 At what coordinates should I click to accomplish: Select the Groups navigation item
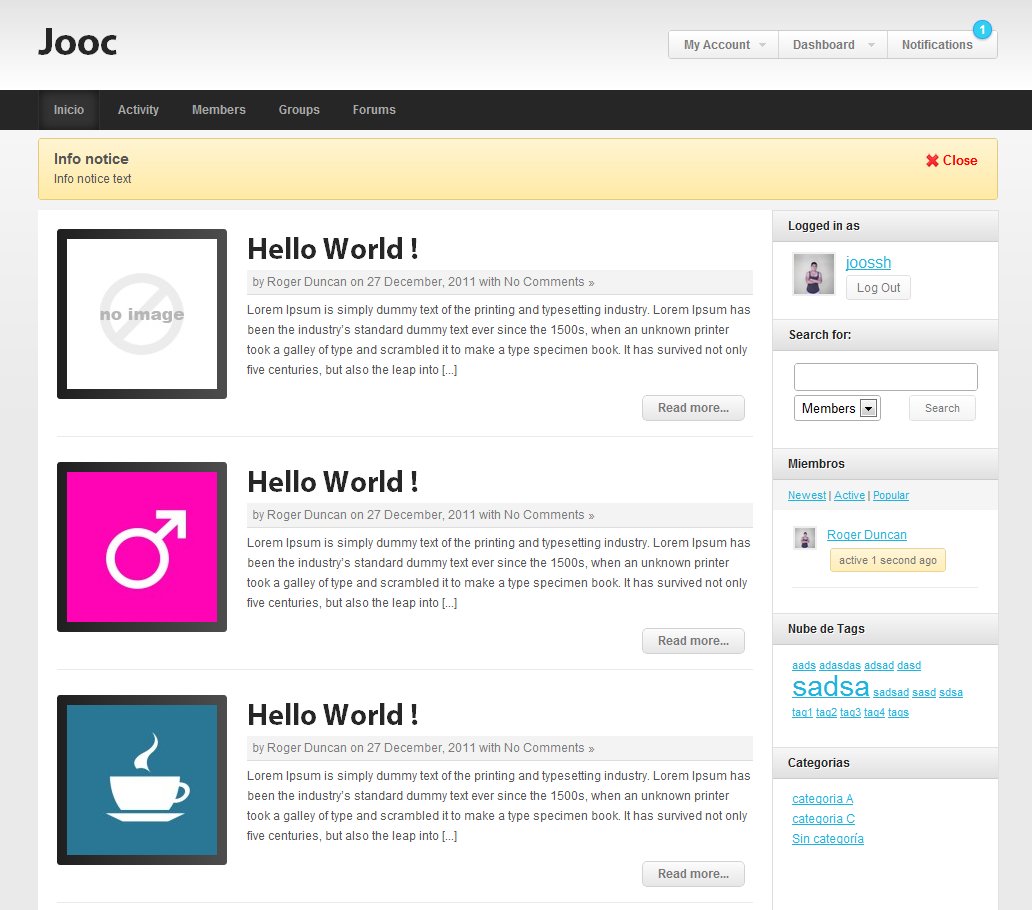[x=299, y=110]
